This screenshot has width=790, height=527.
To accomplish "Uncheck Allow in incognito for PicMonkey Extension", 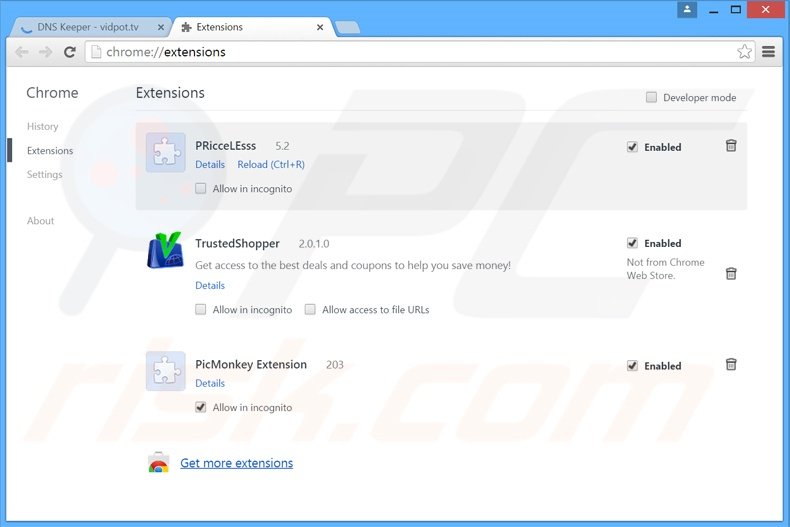I will (201, 407).
